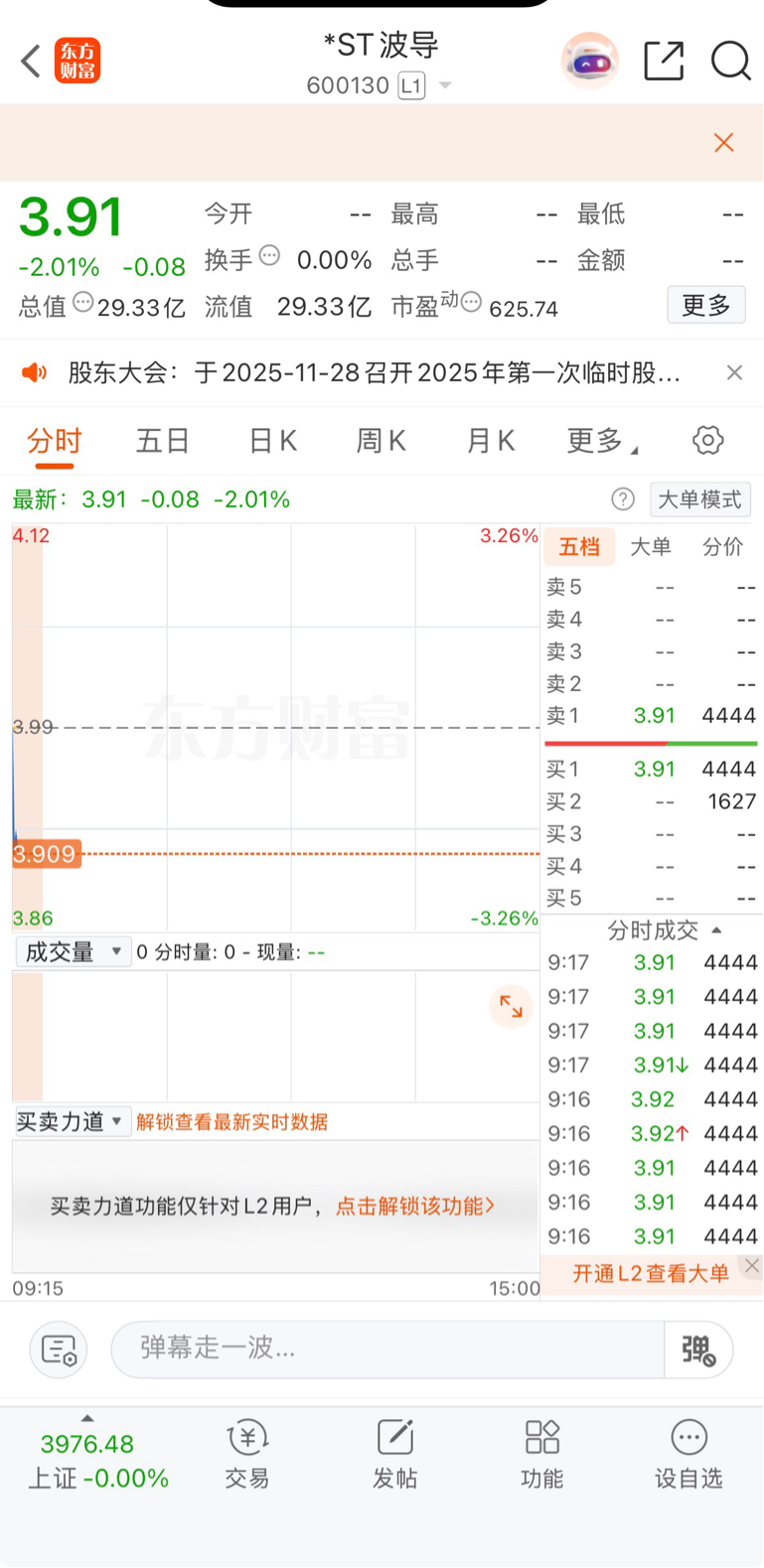
Task: Close the 开通L2 promo strip
Action: (752, 1265)
